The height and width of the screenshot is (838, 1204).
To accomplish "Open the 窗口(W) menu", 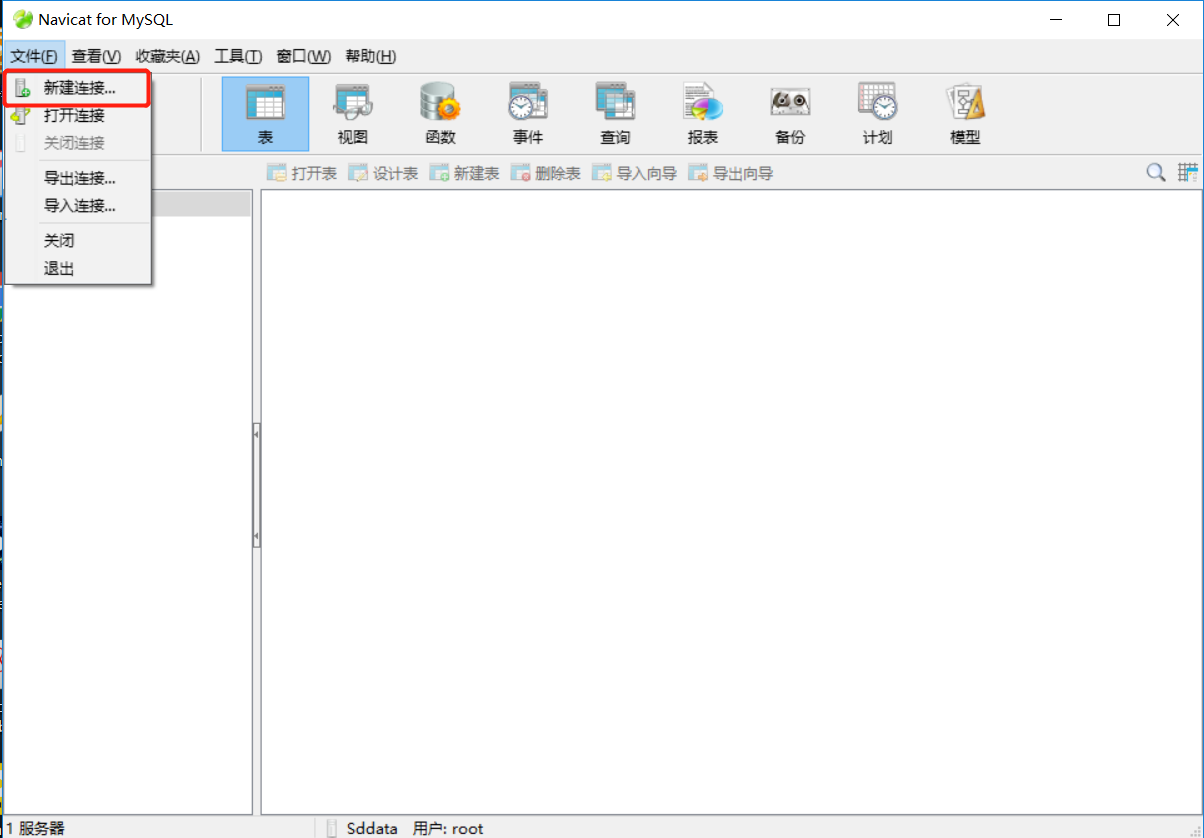I will (304, 56).
